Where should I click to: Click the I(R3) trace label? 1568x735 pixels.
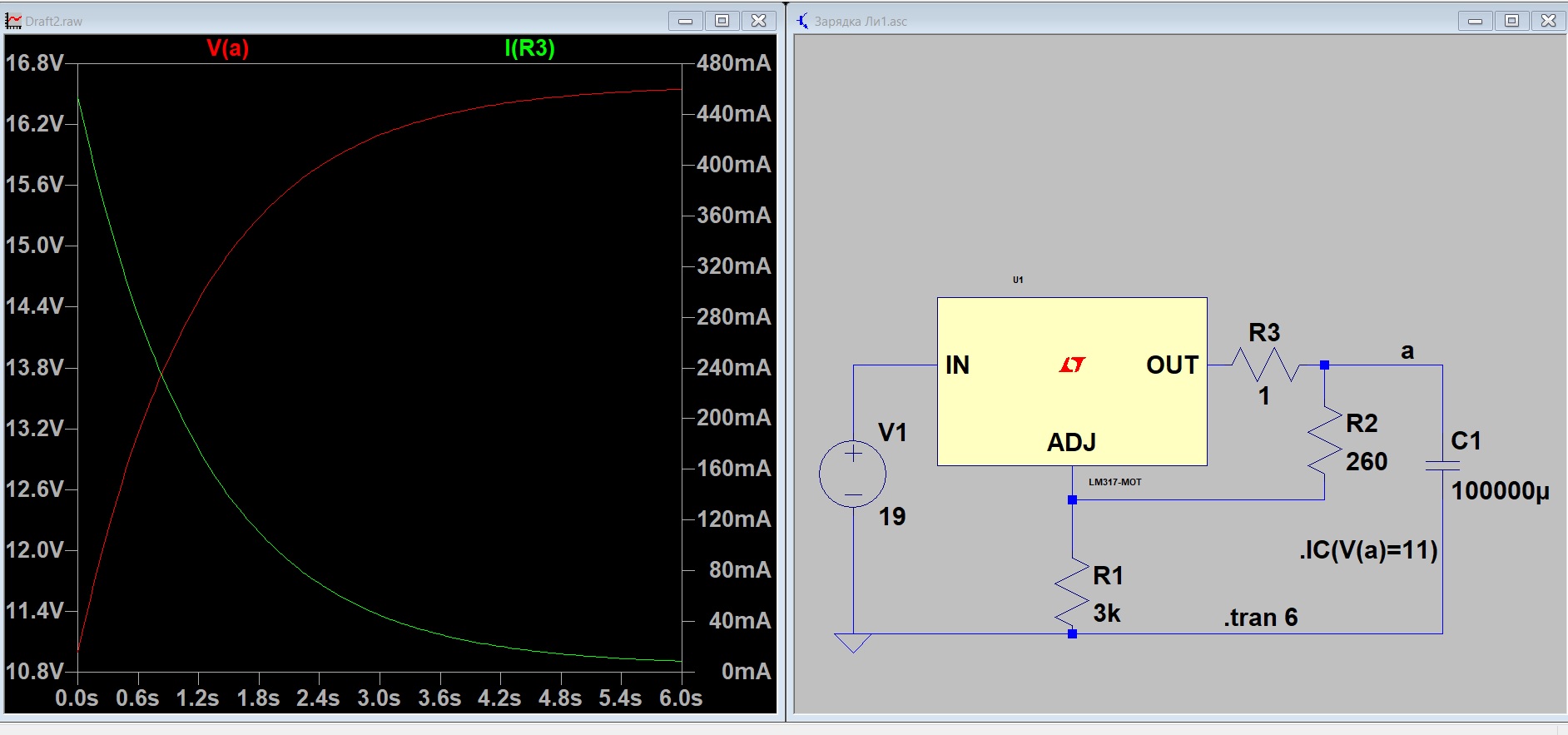pos(529,48)
